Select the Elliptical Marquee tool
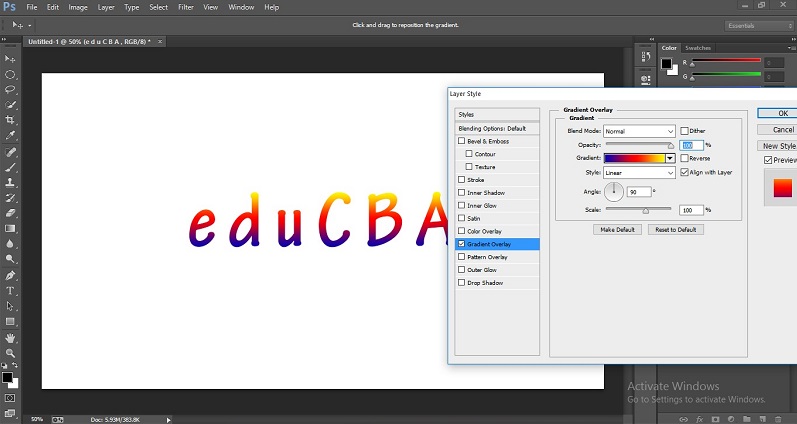 pos(10,74)
